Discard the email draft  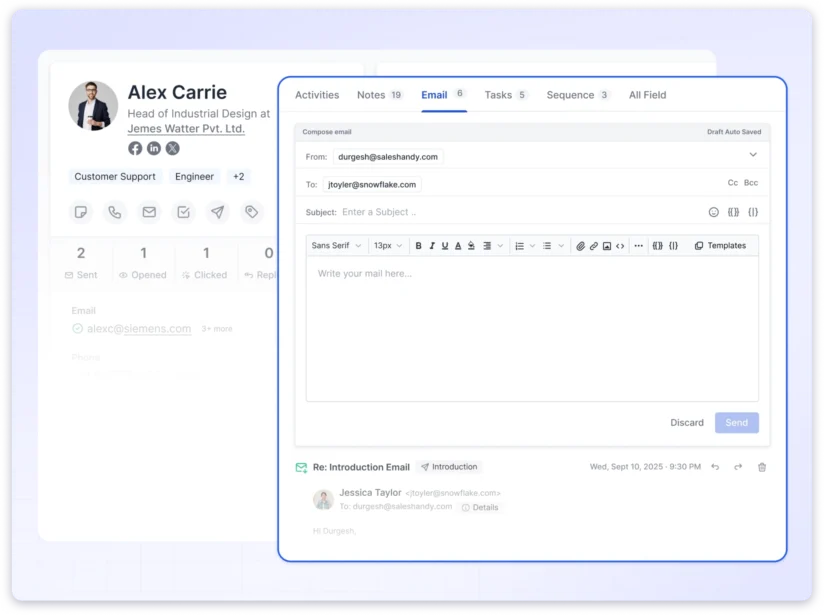pyautogui.click(x=687, y=423)
